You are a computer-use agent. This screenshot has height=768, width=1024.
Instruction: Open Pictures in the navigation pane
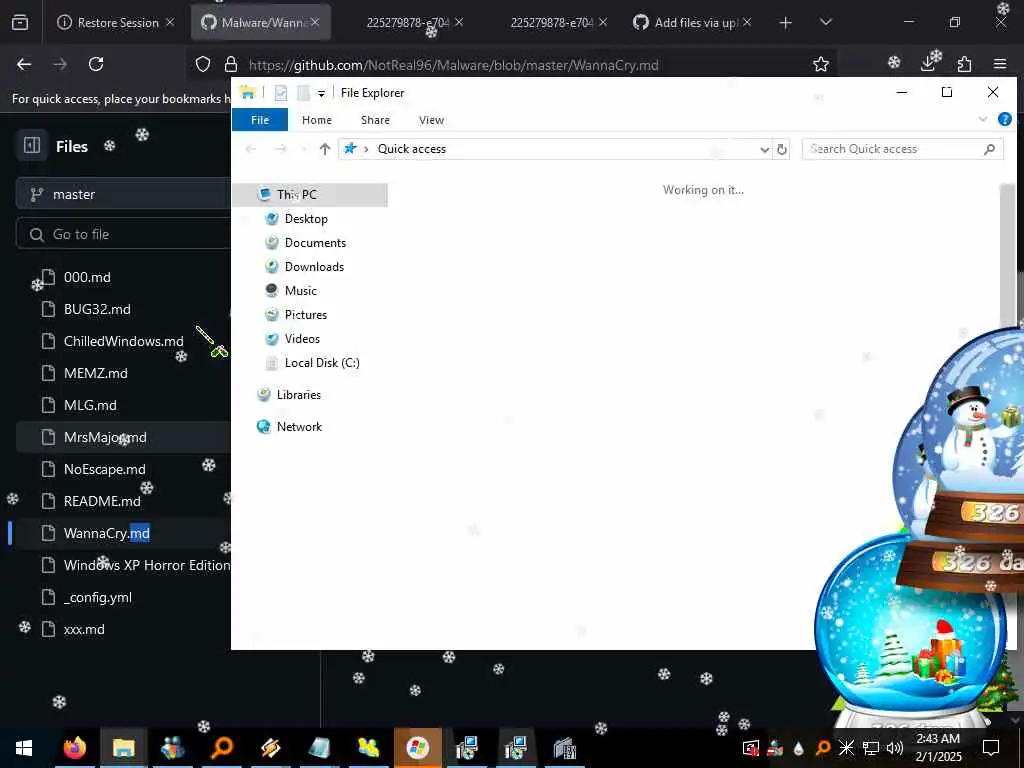point(305,315)
